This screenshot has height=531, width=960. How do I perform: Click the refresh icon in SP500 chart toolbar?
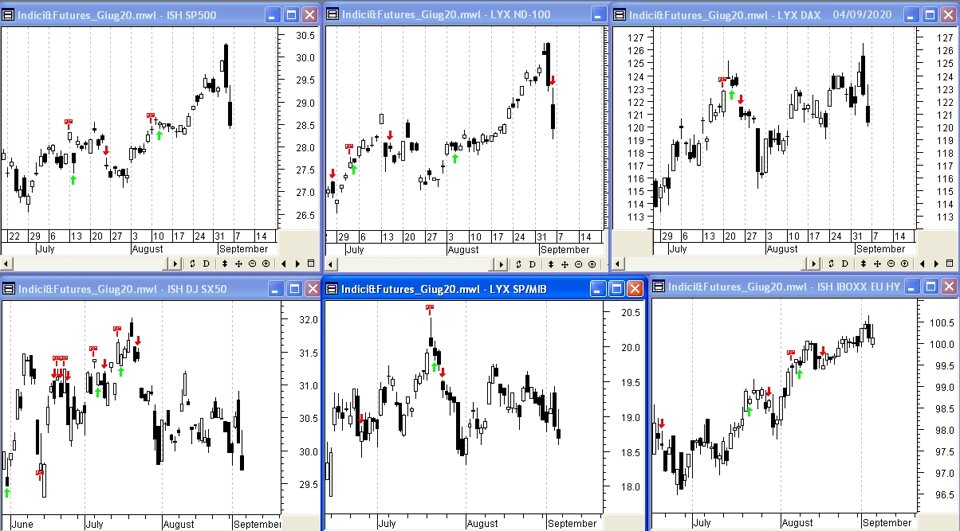point(191,263)
